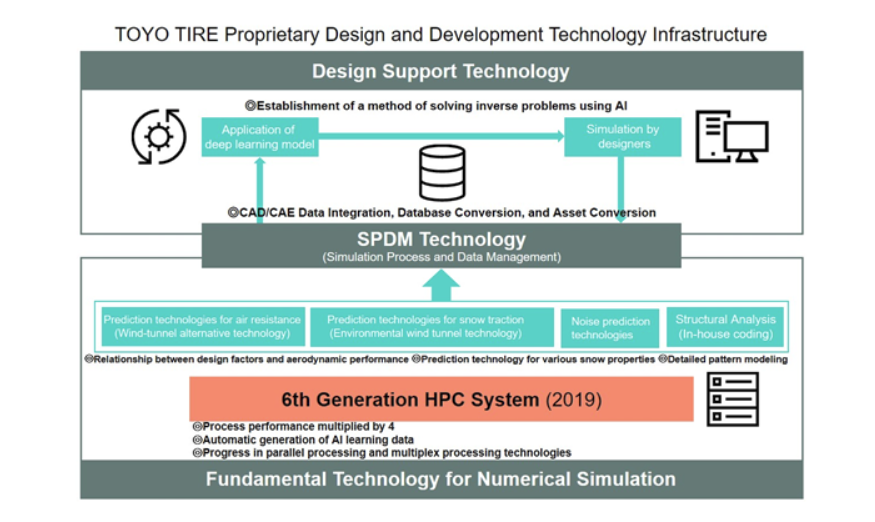Select the 'Application of deep learning model' box
The width and height of the screenshot is (875, 522).
(260, 137)
